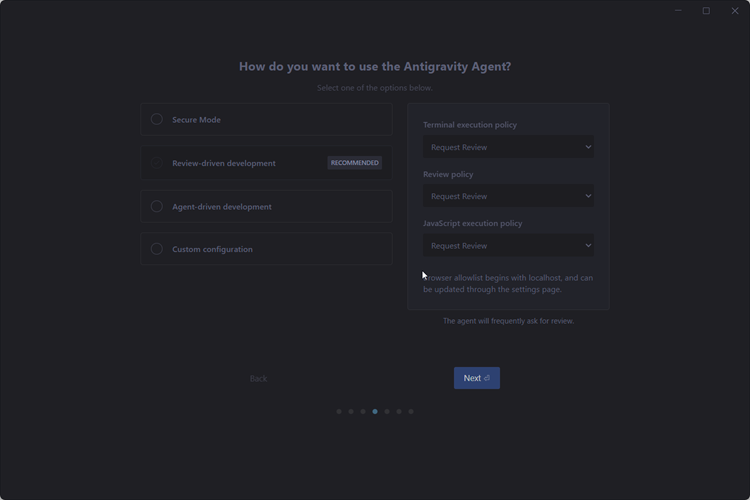Image resolution: width=750 pixels, height=500 pixels.
Task: Open the JavaScript execution policy dropdown
Action: coord(508,245)
